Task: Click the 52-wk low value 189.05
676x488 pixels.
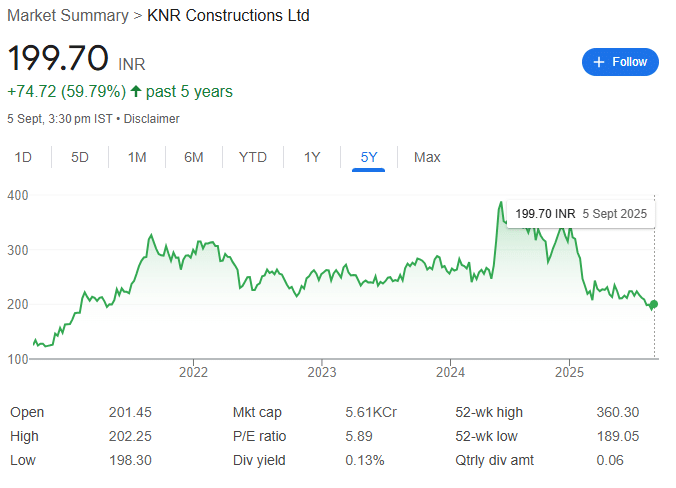Action: 617,436
